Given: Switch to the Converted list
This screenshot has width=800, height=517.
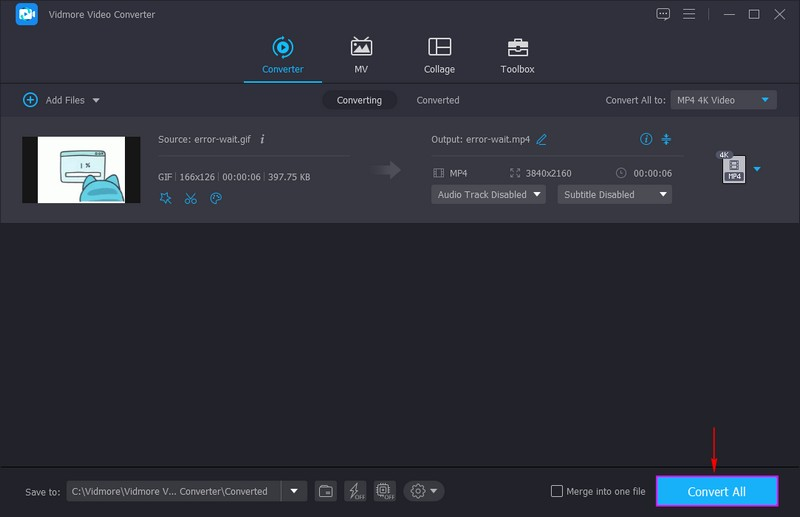Looking at the screenshot, I should point(438,100).
